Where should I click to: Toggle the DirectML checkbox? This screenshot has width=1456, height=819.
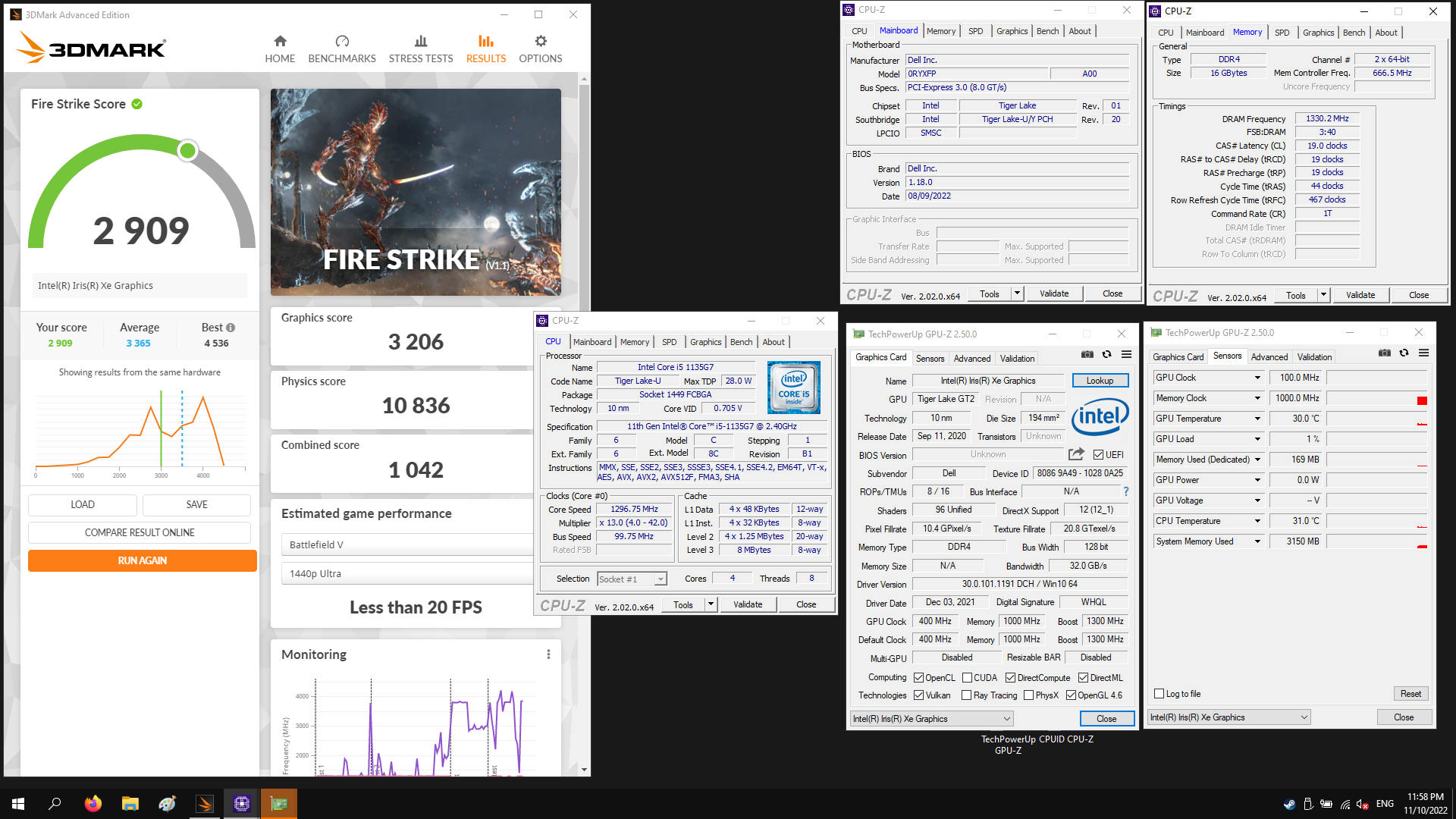pyautogui.click(x=1083, y=677)
